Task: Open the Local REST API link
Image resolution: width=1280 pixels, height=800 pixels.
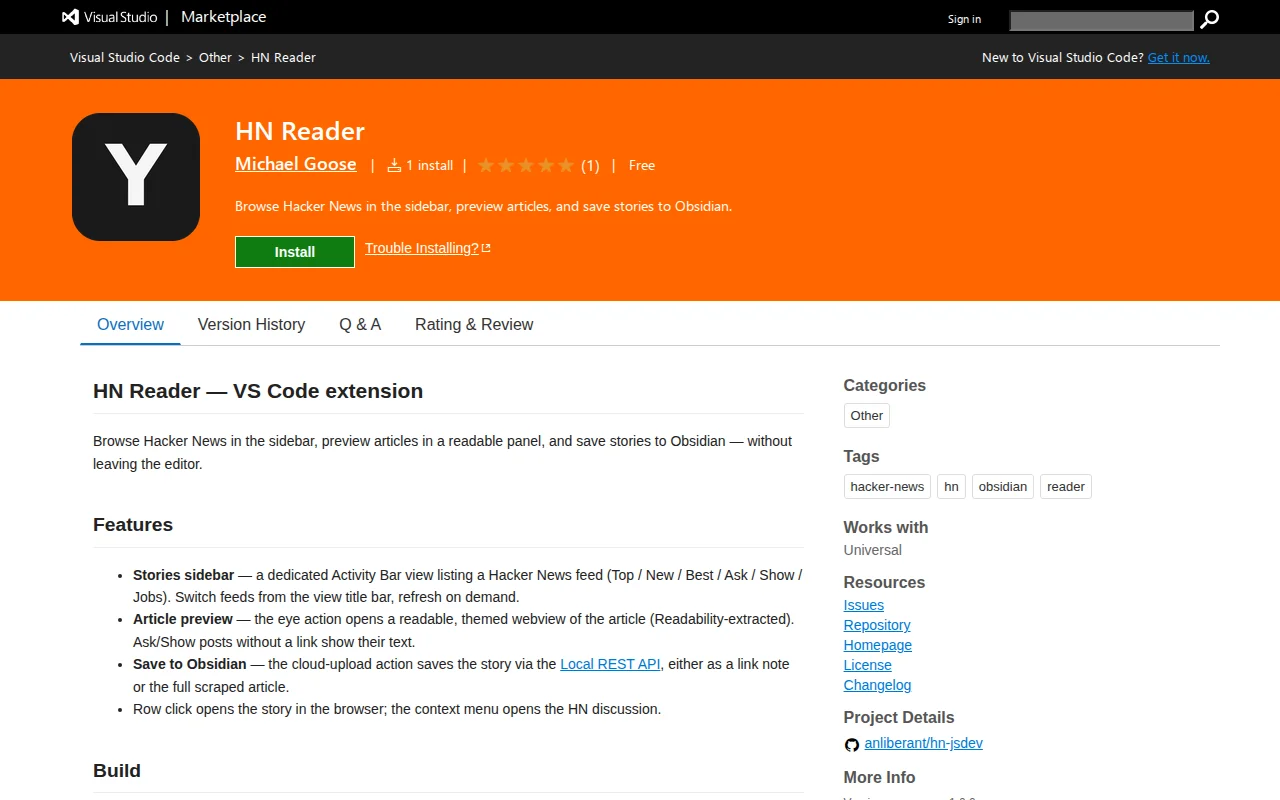Action: pyautogui.click(x=610, y=664)
